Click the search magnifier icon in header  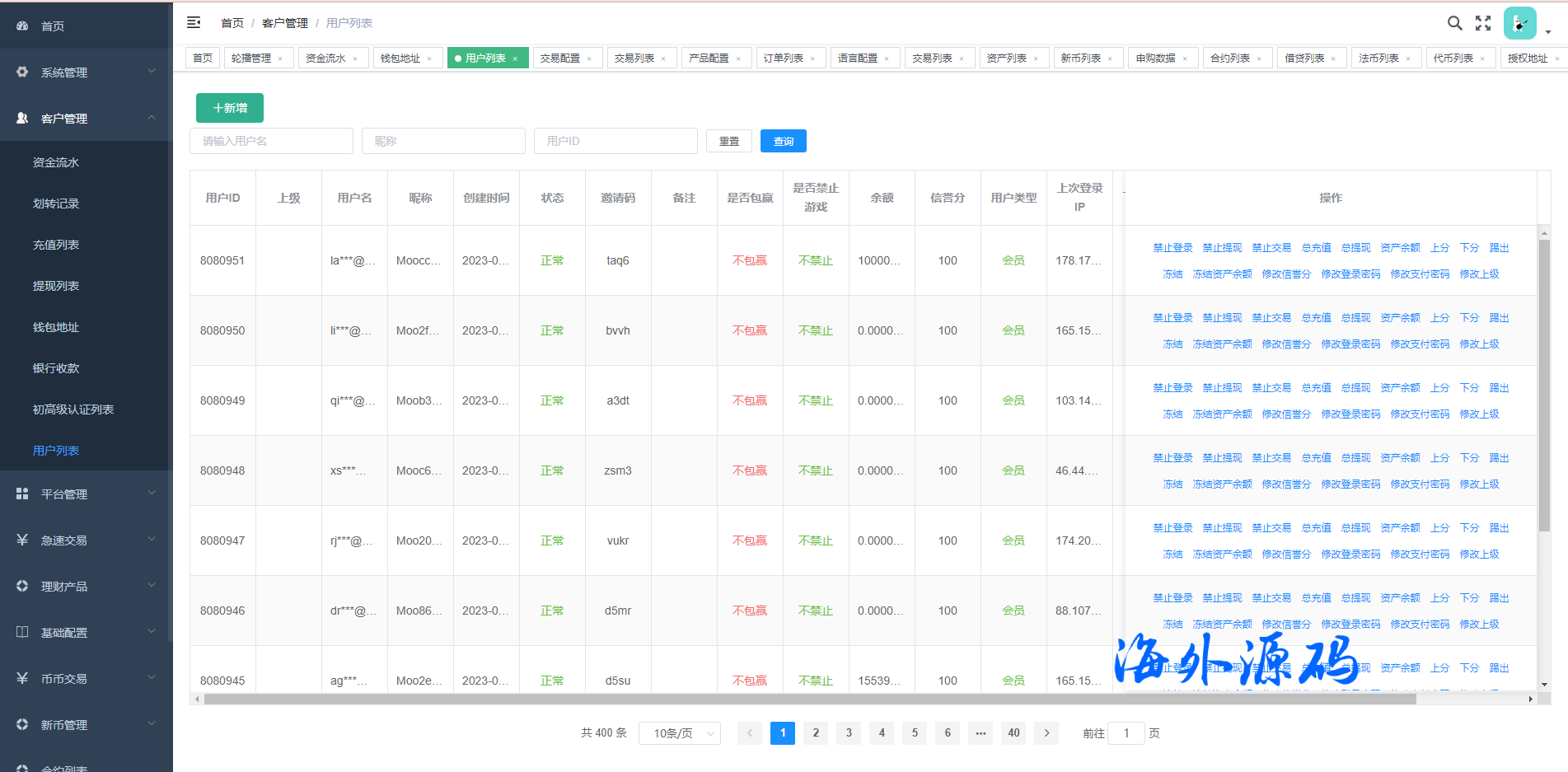tap(1454, 23)
